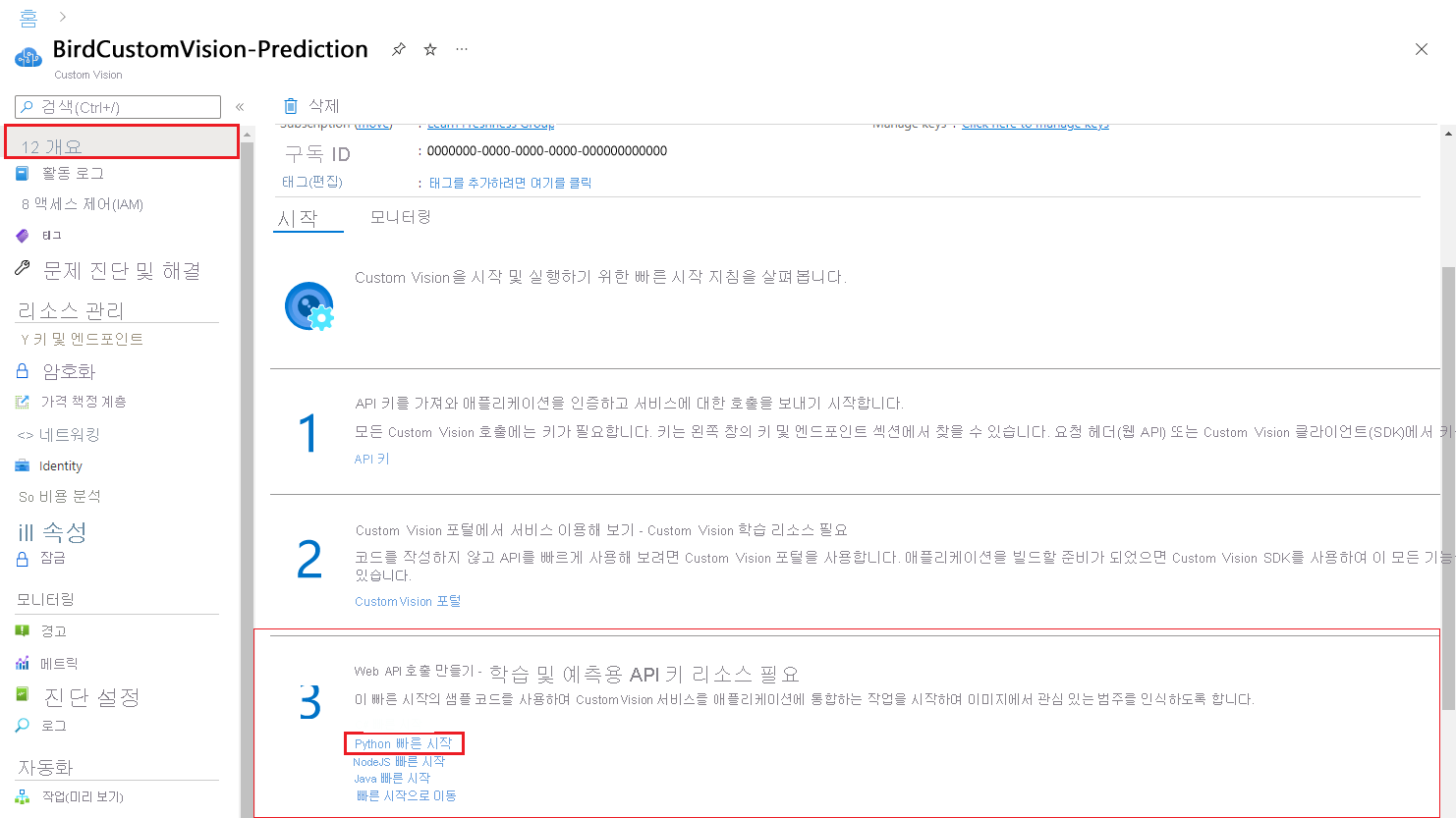
Task: Mark resource as favorite with star icon
Action: coord(430,49)
